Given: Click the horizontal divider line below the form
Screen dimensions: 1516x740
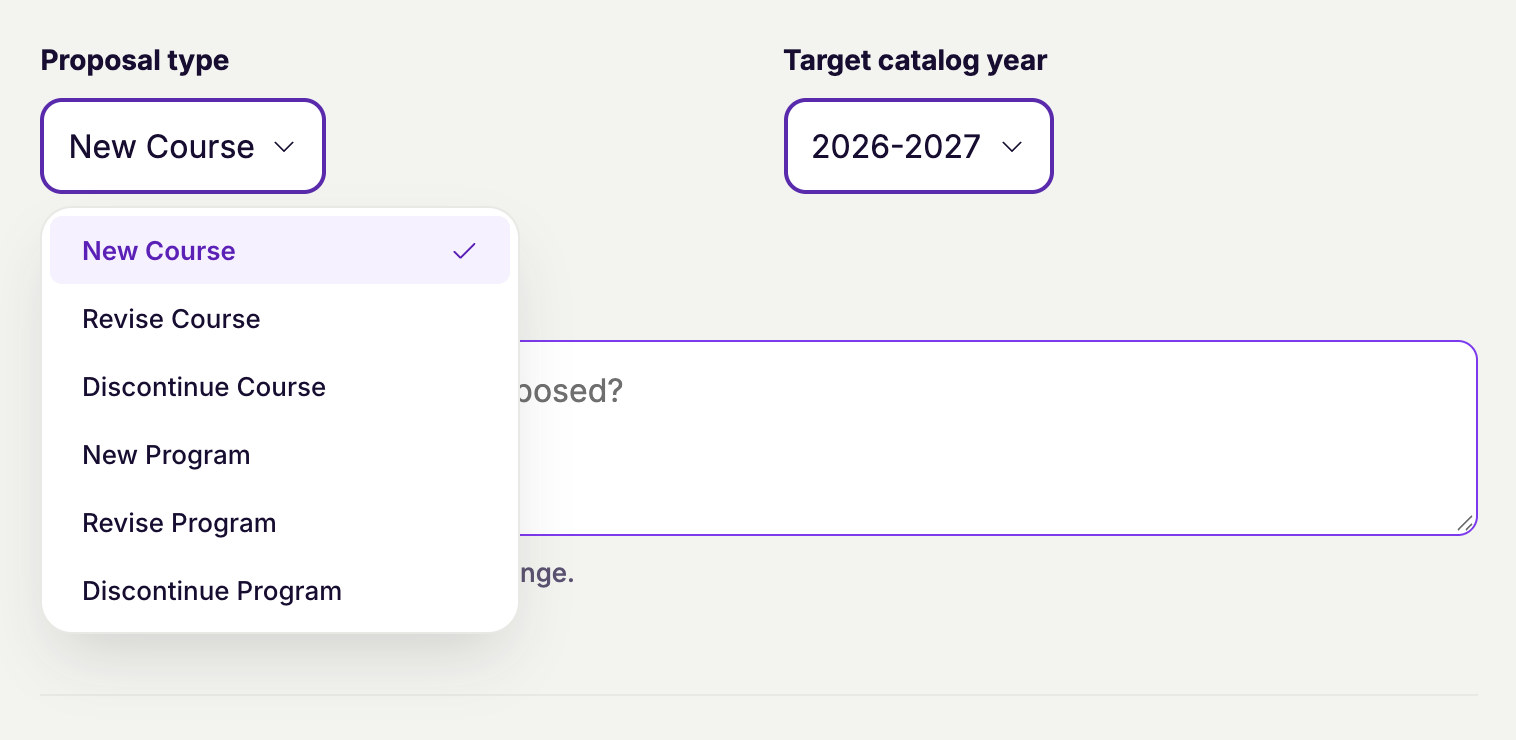Looking at the screenshot, I should [759, 695].
